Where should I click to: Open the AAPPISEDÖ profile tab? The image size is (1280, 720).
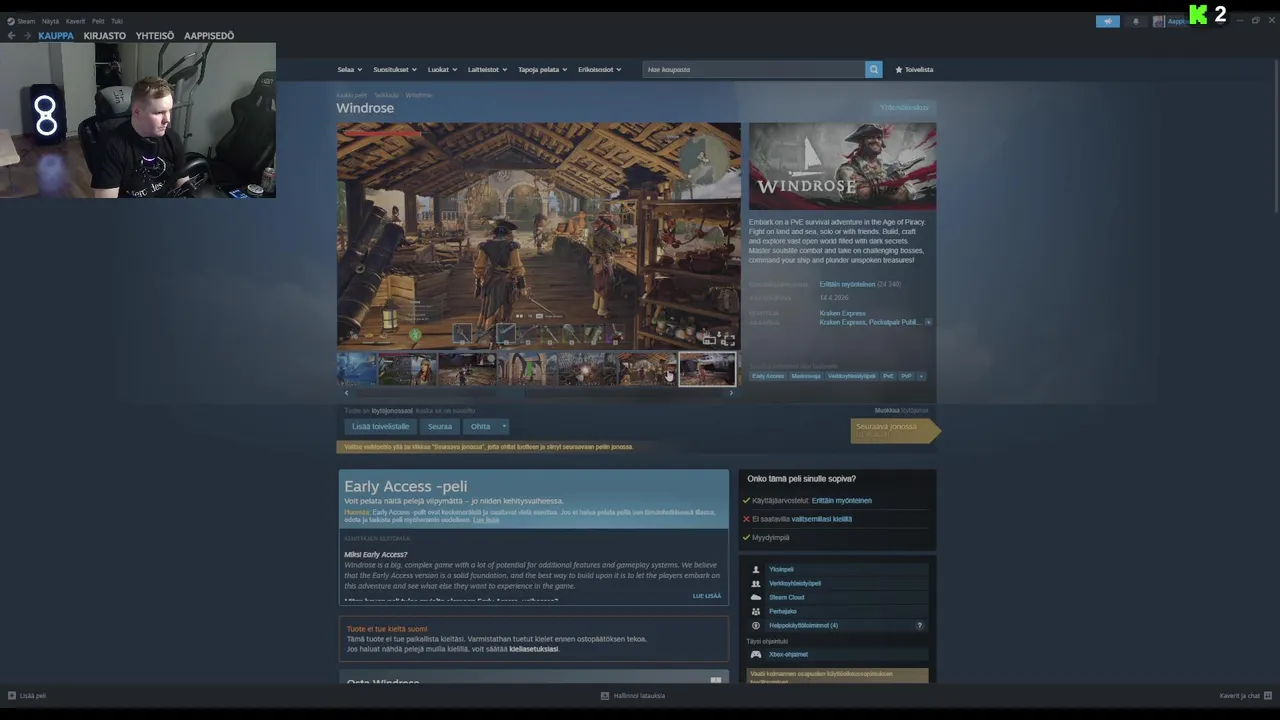coord(209,36)
